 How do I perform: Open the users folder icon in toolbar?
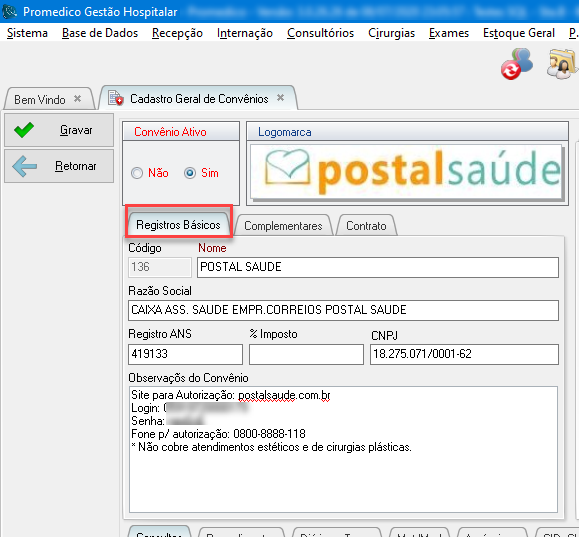pos(562,64)
